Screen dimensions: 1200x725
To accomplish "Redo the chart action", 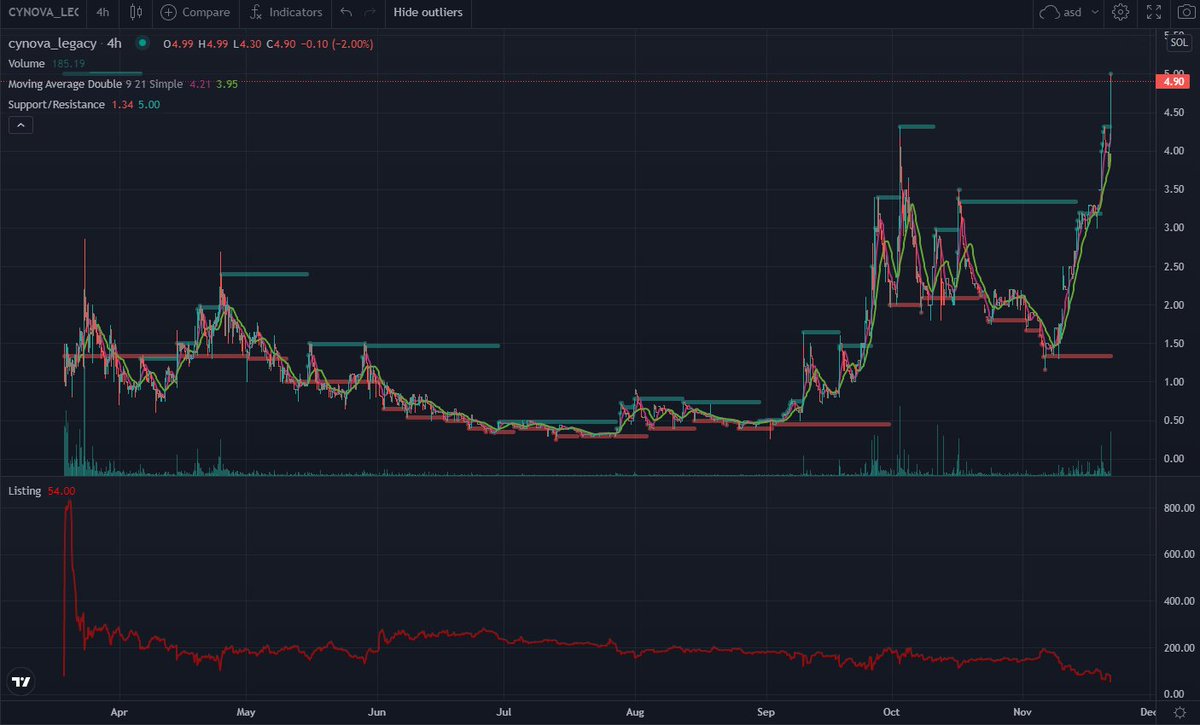I will (370, 13).
